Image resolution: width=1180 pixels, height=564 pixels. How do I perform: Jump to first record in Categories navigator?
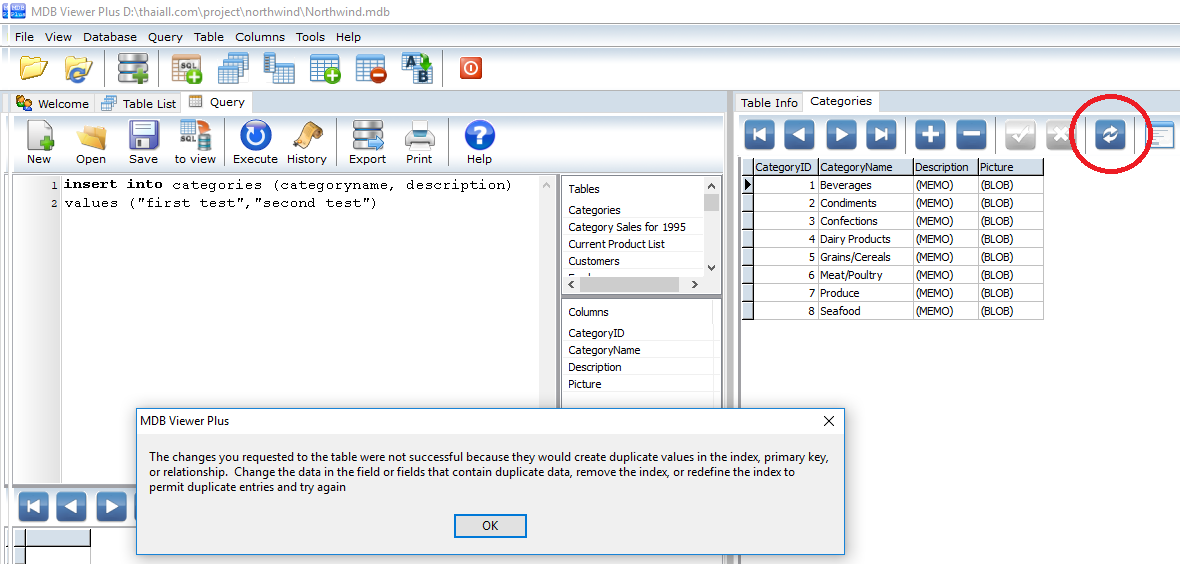(759, 135)
